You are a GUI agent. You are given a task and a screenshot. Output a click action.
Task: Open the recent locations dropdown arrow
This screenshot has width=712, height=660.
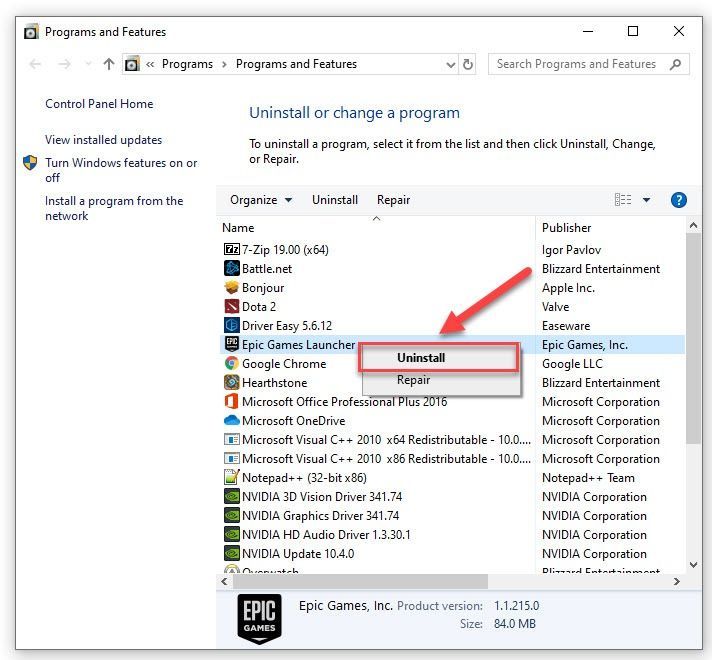click(89, 64)
